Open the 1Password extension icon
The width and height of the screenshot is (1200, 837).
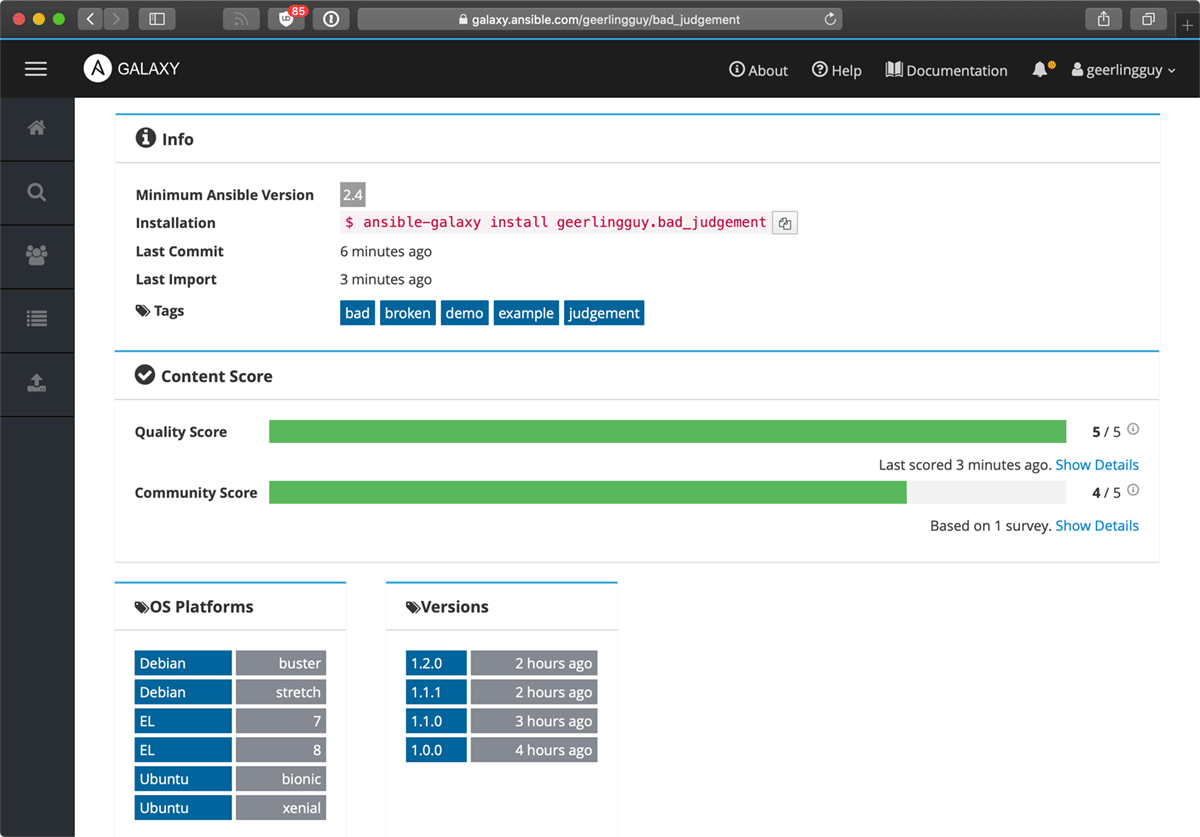pyautogui.click(x=331, y=19)
